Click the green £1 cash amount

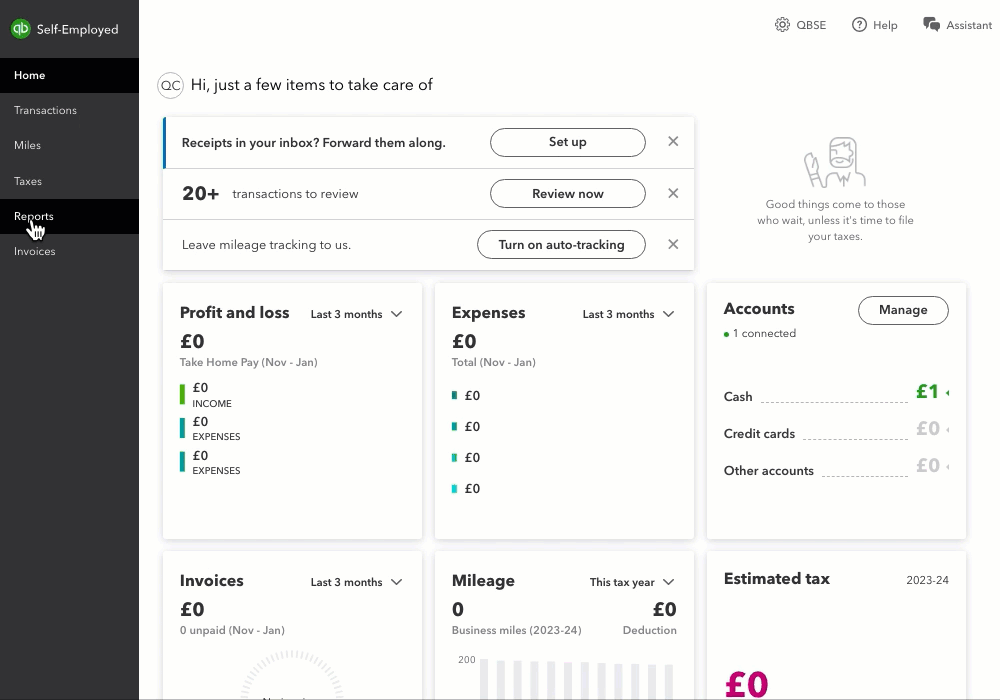point(927,391)
